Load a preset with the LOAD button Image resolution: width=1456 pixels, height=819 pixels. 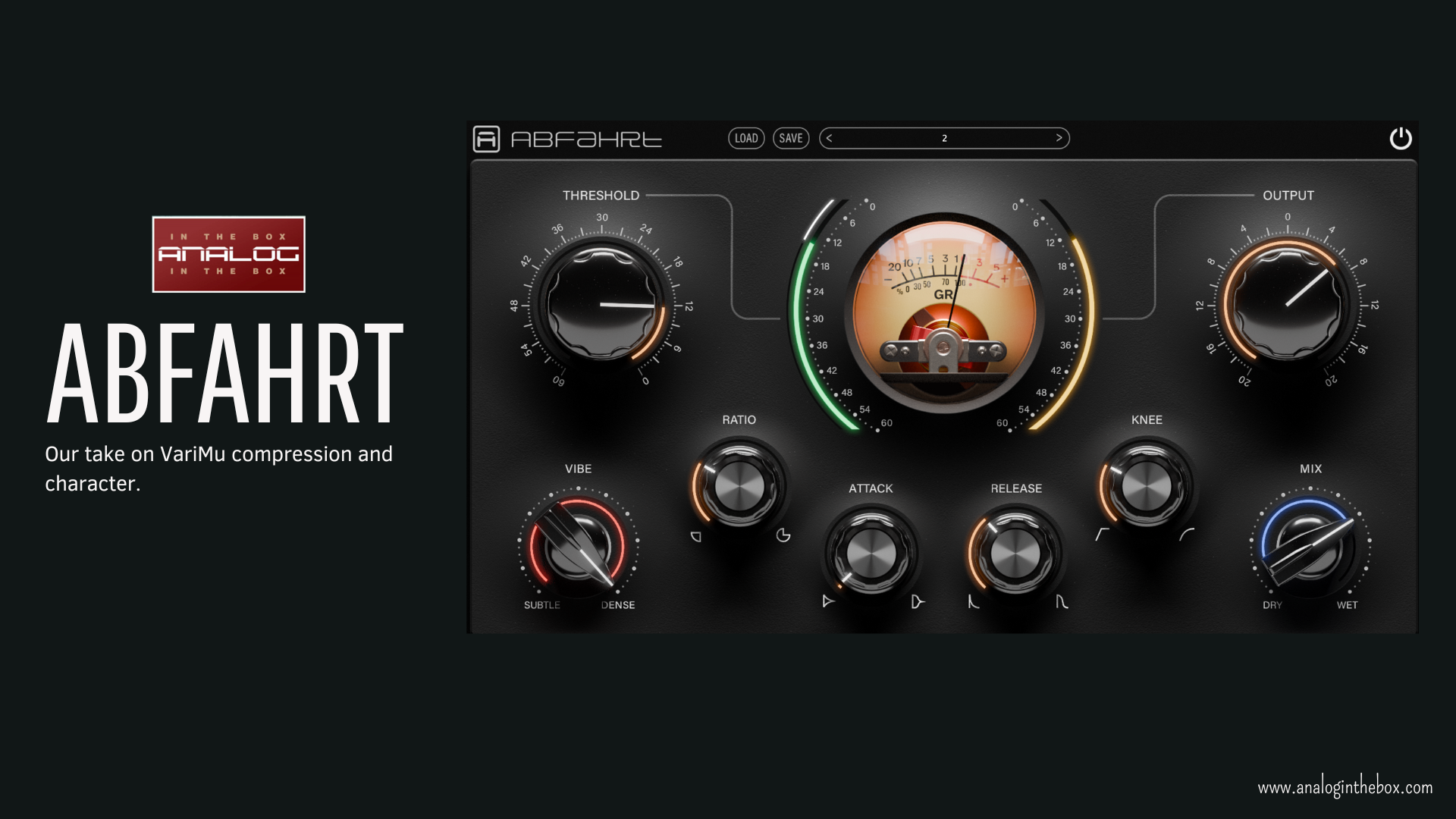tap(746, 138)
